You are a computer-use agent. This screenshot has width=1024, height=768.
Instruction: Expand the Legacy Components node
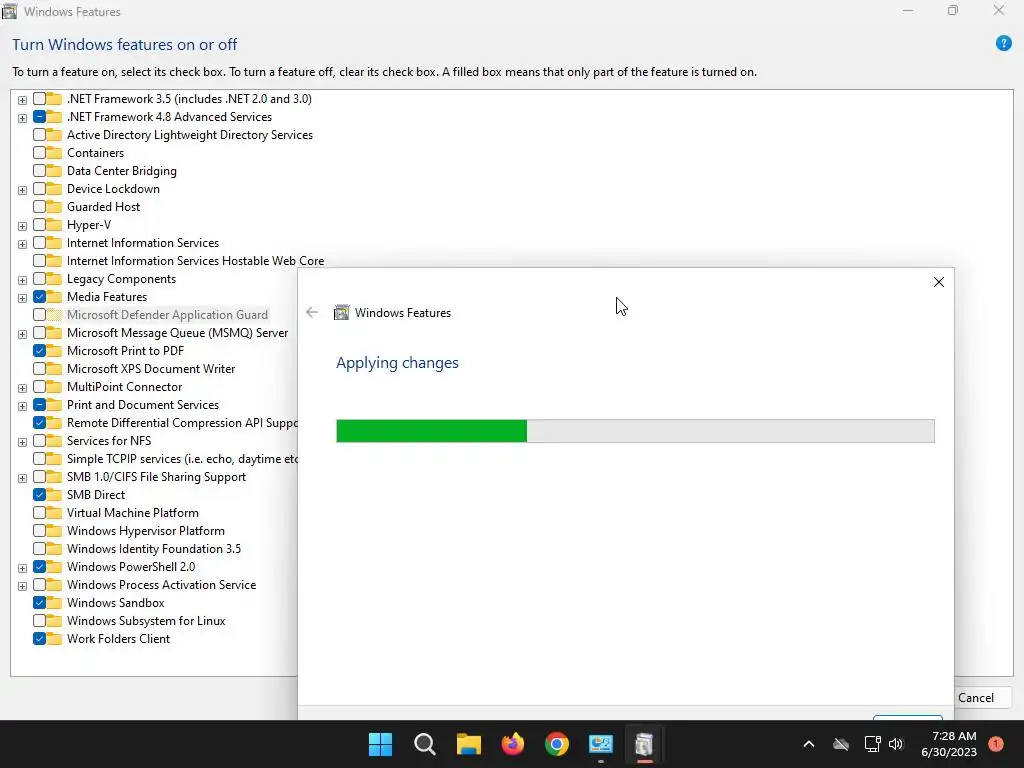pyautogui.click(x=22, y=280)
